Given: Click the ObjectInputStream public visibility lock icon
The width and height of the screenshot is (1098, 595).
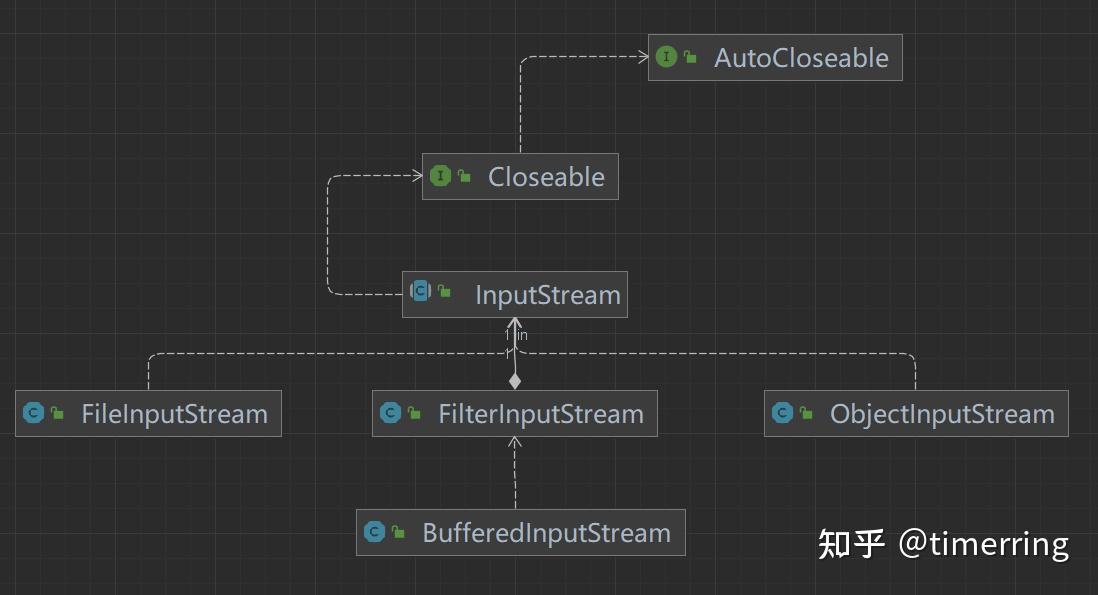Looking at the screenshot, I should click(806, 414).
